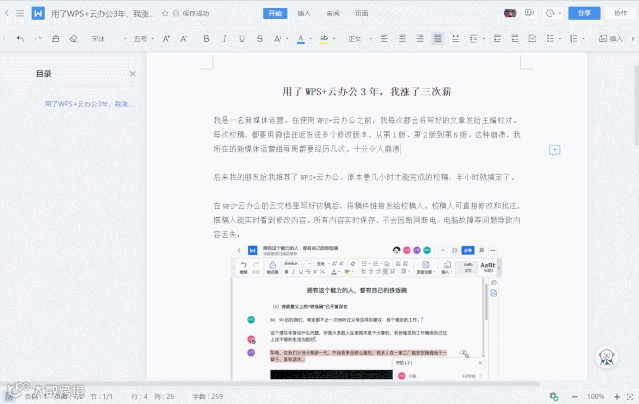Center align text
The image size is (639, 404).
tap(402, 39)
